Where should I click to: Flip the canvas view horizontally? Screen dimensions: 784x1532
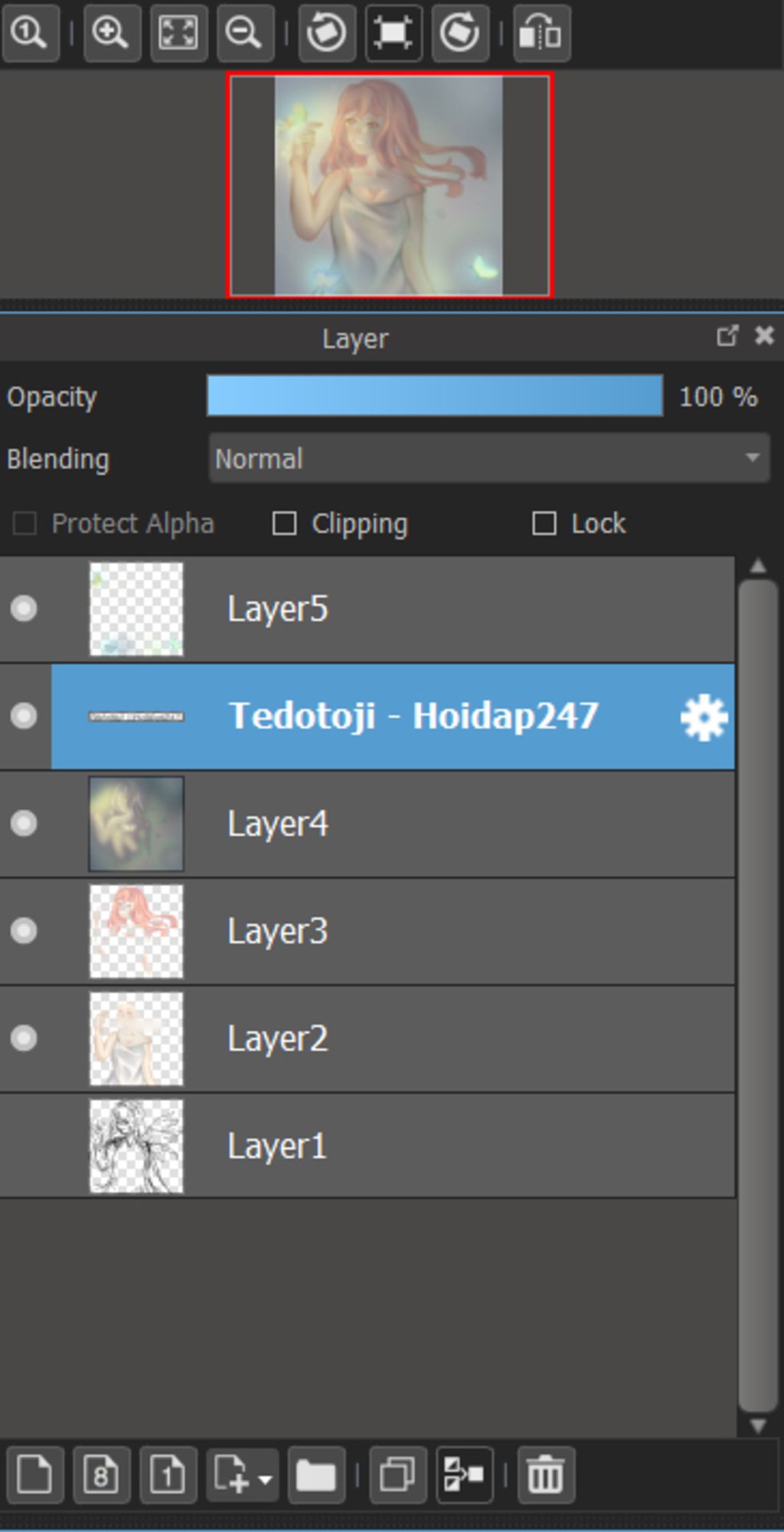tap(542, 33)
